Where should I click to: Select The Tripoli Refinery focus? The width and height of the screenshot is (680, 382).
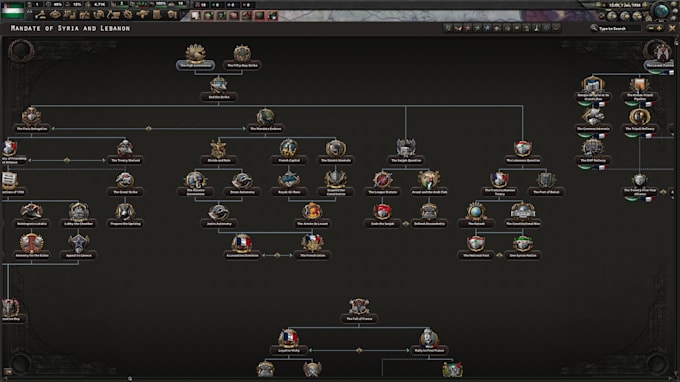click(x=640, y=120)
